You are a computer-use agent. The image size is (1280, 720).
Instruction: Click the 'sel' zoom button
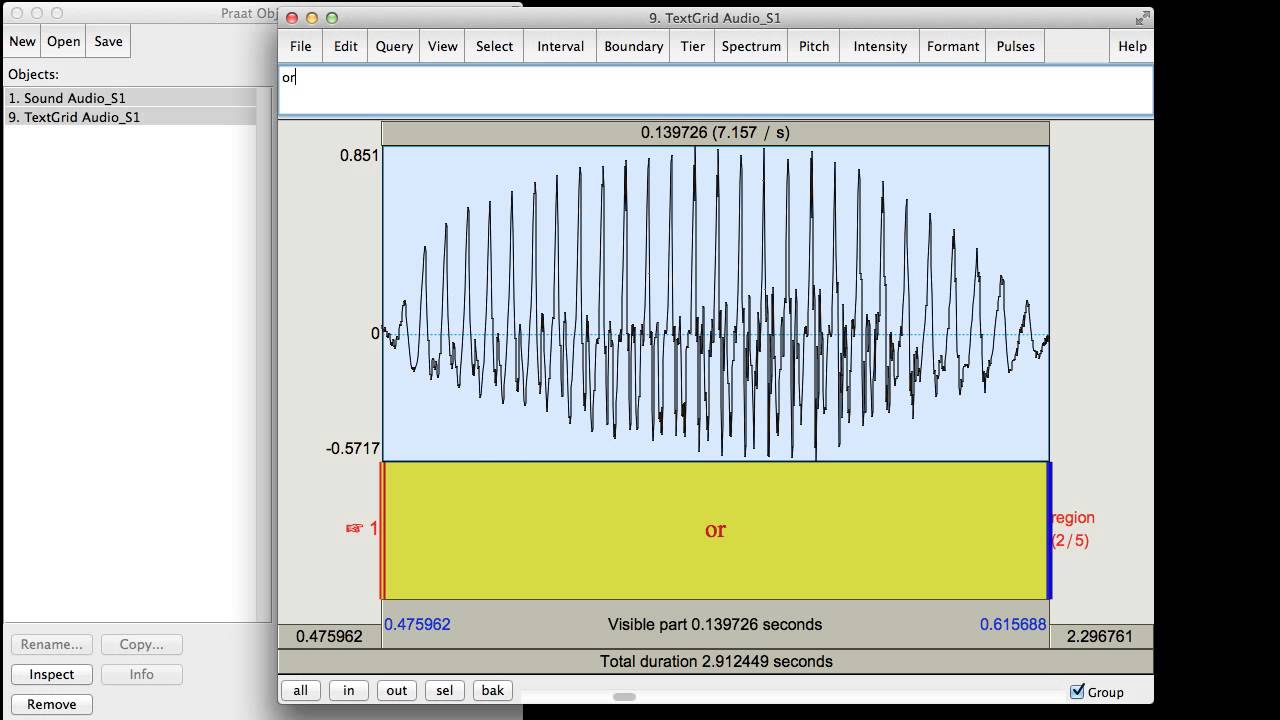click(444, 690)
